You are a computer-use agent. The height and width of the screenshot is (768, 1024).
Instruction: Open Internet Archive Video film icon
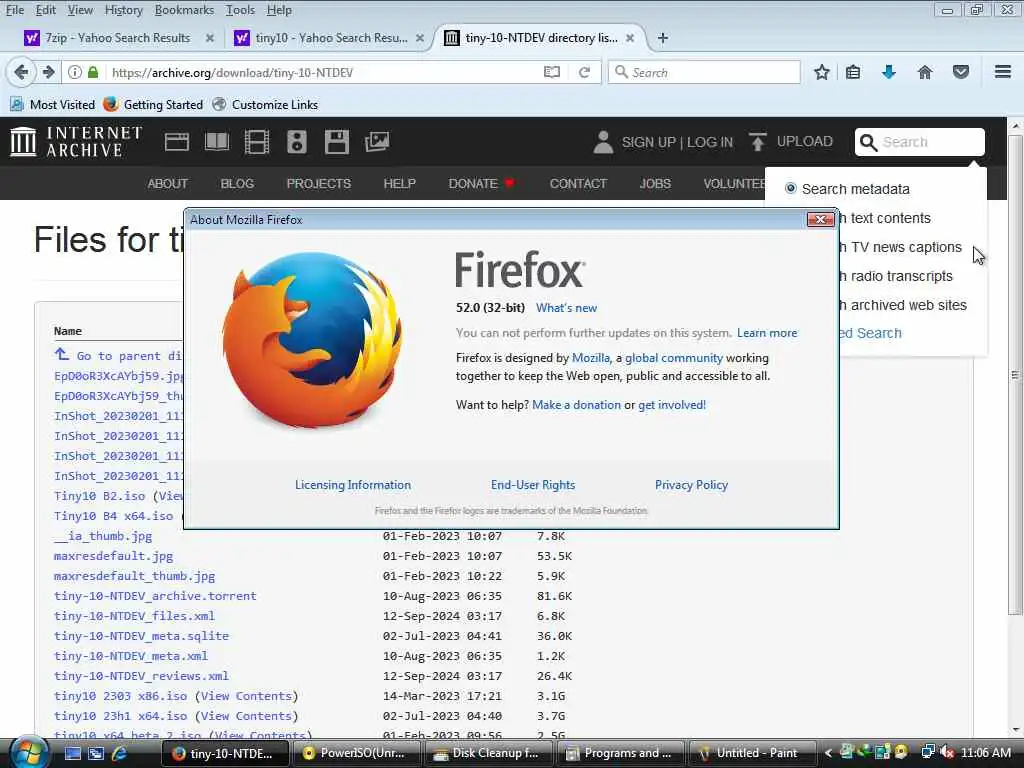(x=257, y=142)
